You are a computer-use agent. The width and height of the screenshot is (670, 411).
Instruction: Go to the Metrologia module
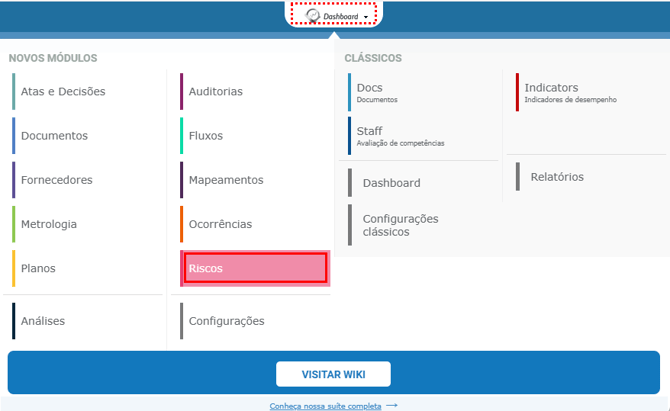pyautogui.click(x=49, y=224)
